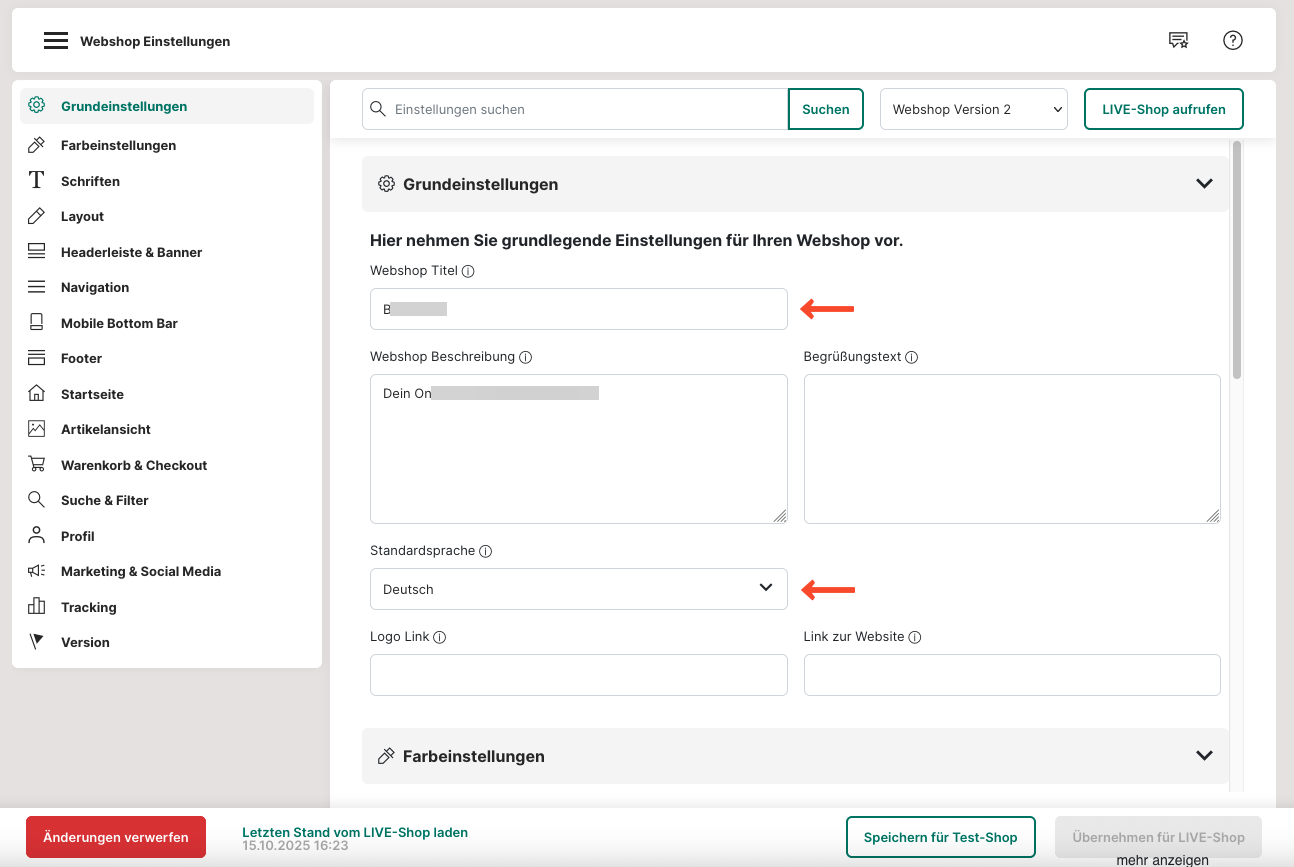Click the Standardsprache info icon
Viewport: 1294px width, 867px height.
pyautogui.click(x=486, y=551)
